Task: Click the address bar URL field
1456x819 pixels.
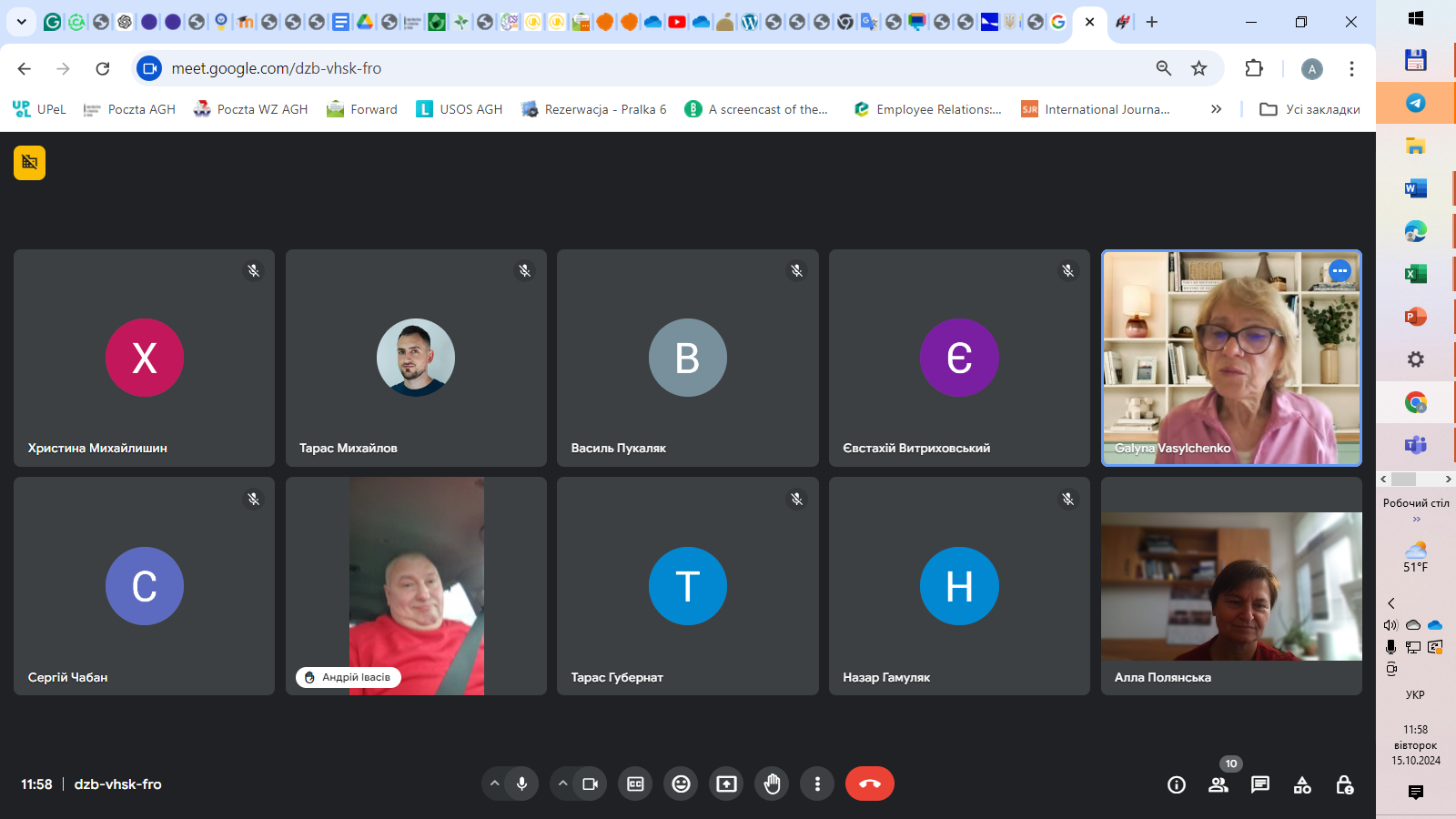Action: [x=637, y=68]
